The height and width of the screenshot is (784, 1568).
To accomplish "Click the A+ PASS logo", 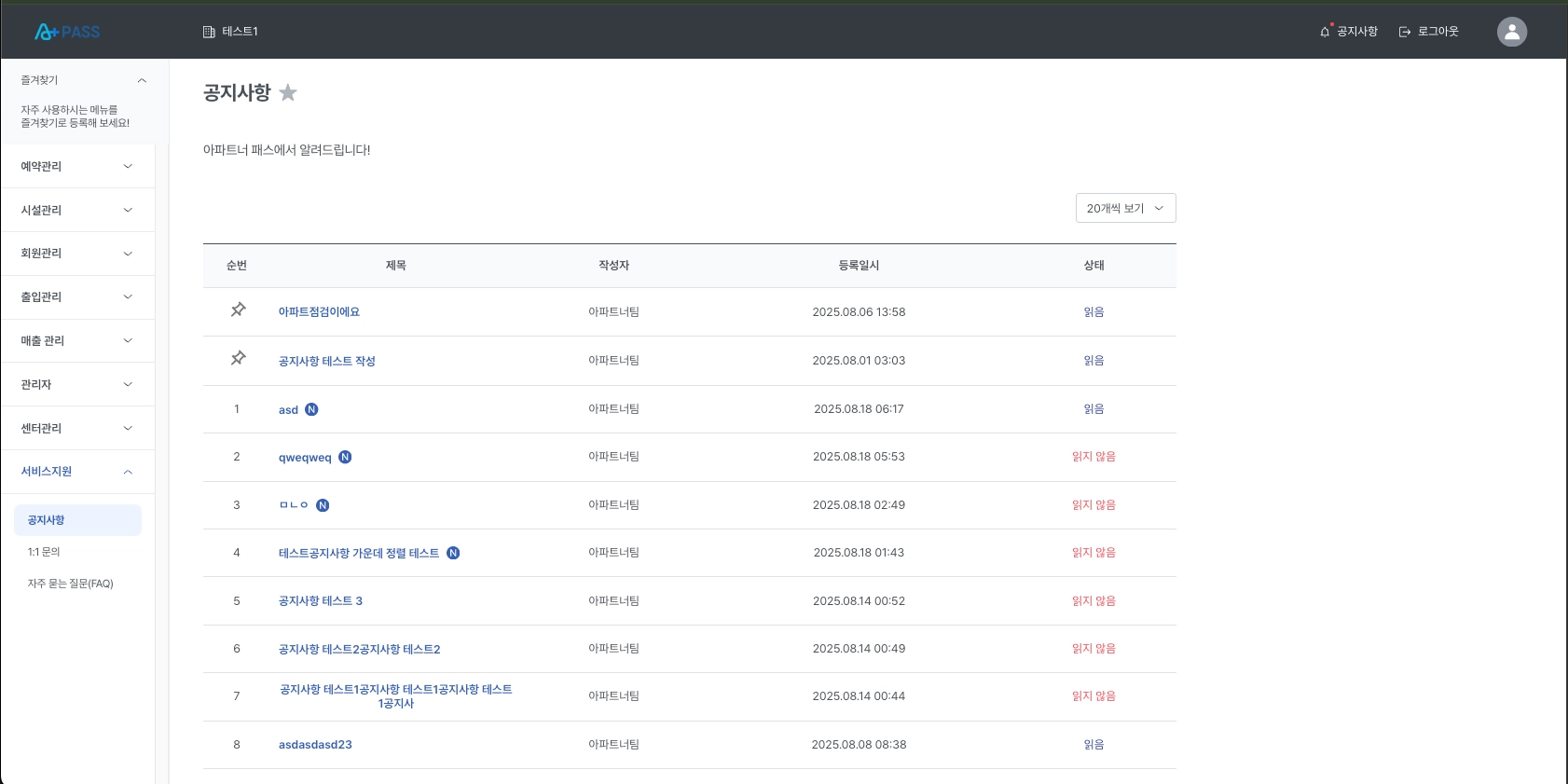I will pyautogui.click(x=67, y=32).
